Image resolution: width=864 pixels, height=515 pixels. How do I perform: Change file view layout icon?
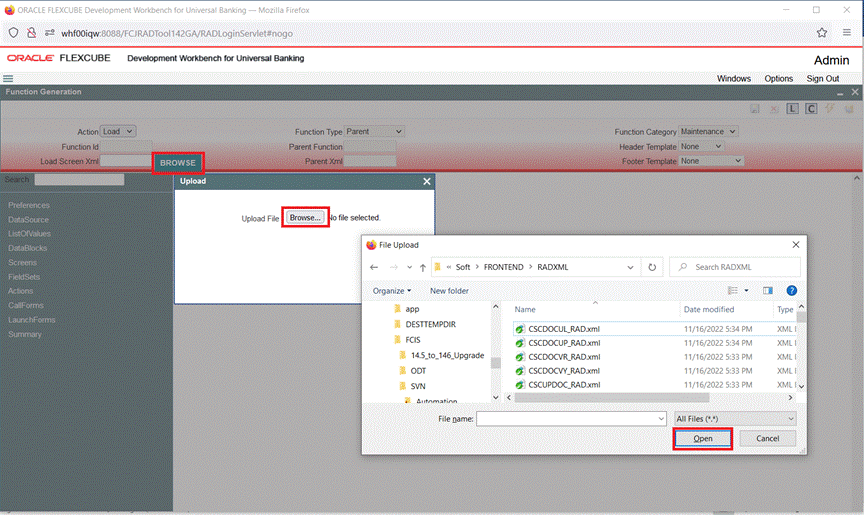733,290
